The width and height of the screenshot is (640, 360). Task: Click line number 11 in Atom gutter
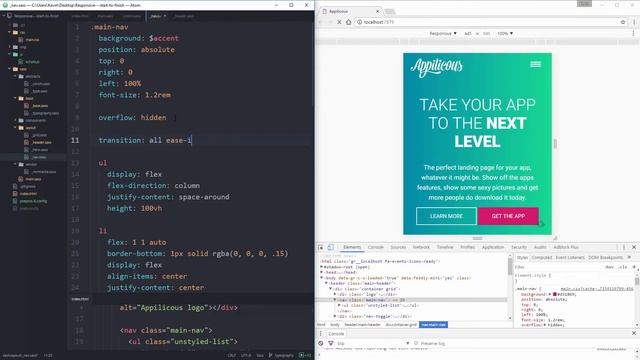point(75,140)
